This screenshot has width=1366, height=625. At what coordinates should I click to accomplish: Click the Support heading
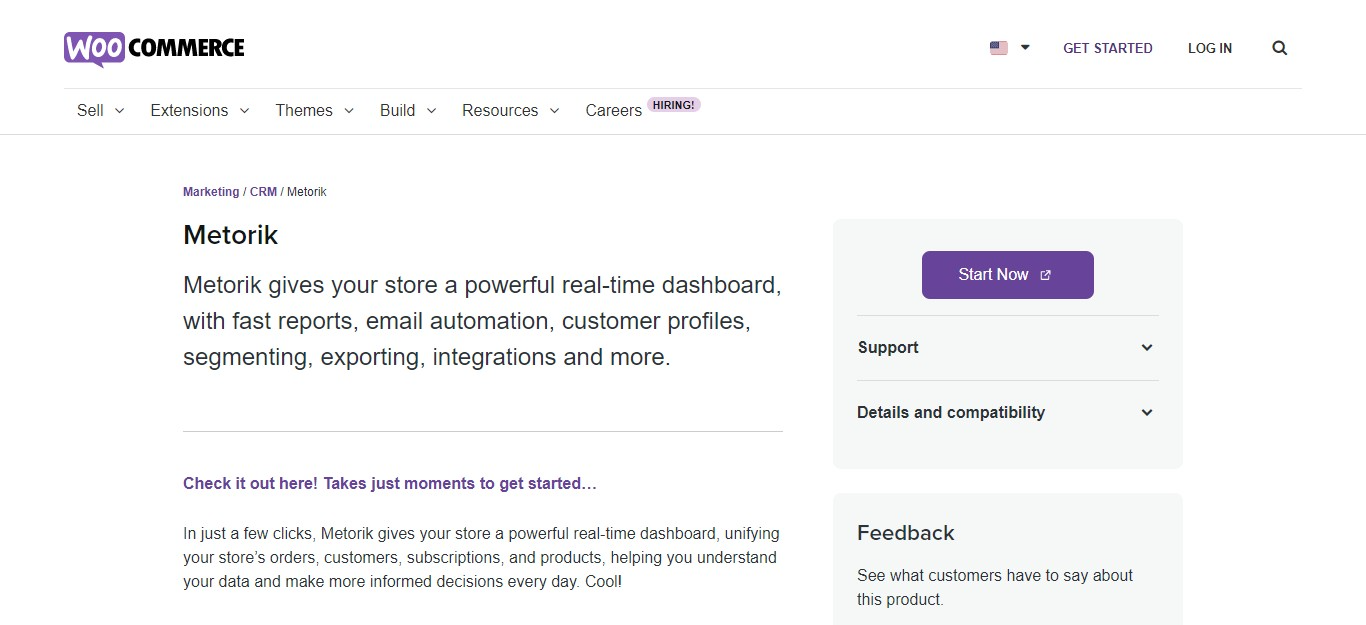888,348
